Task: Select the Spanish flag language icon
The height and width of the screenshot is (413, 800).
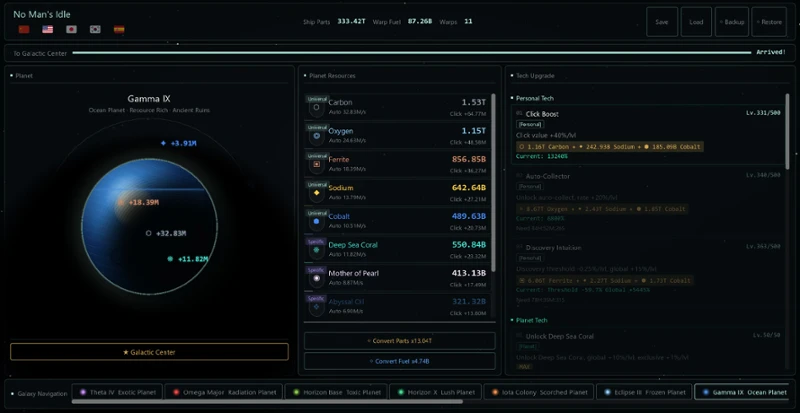Action: pos(119,29)
